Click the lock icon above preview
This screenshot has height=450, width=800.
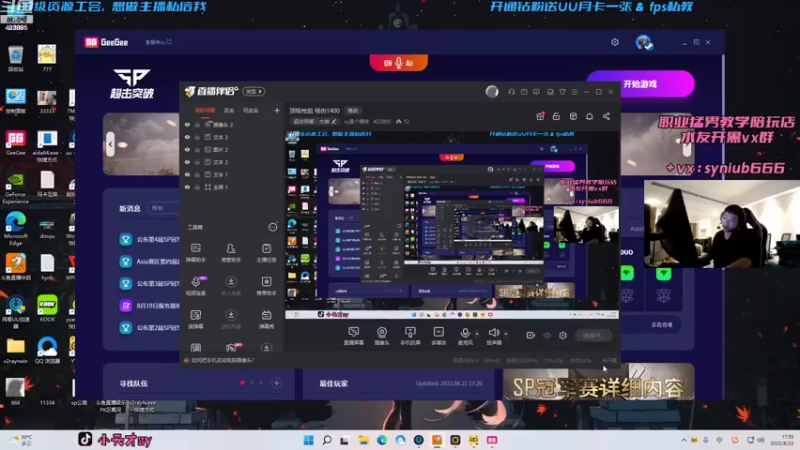[556, 116]
